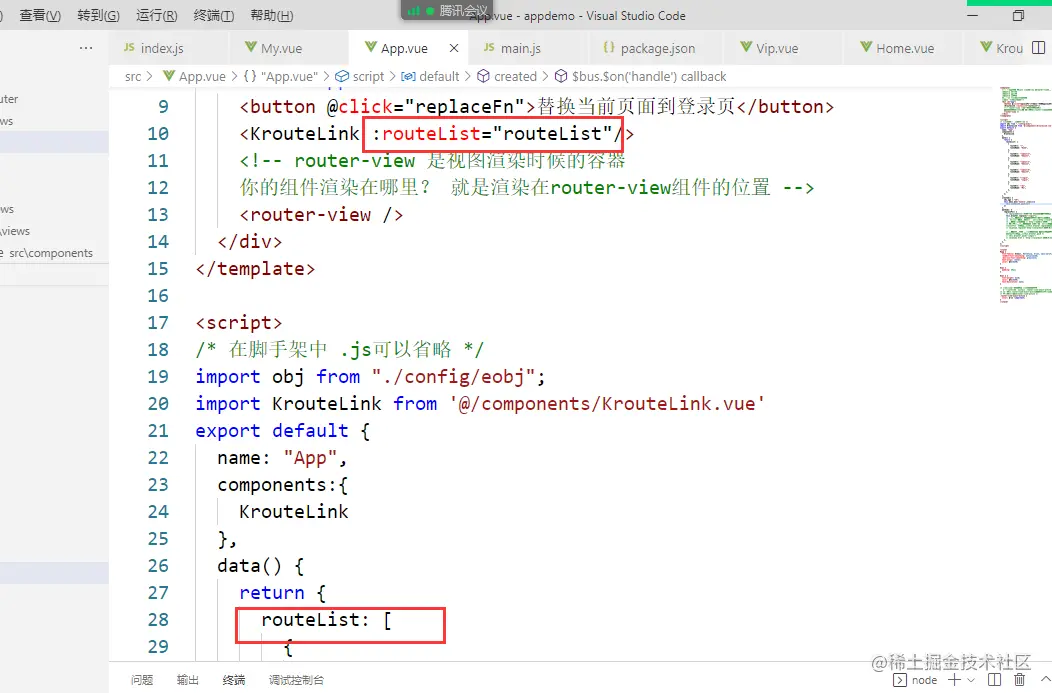The height and width of the screenshot is (693, 1052).
Task: Open the 调试控制台 panel tab
Action: coord(297,680)
